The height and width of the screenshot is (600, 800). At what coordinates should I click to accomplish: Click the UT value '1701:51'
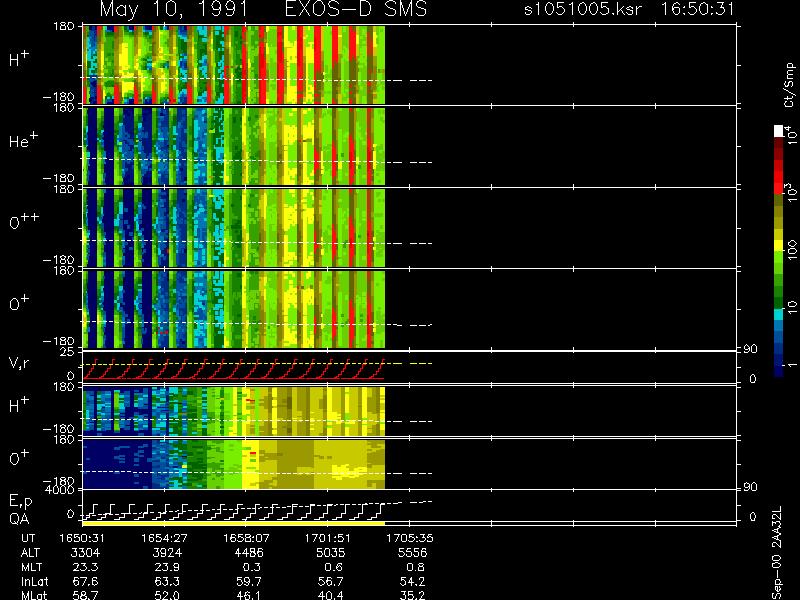tap(328, 538)
